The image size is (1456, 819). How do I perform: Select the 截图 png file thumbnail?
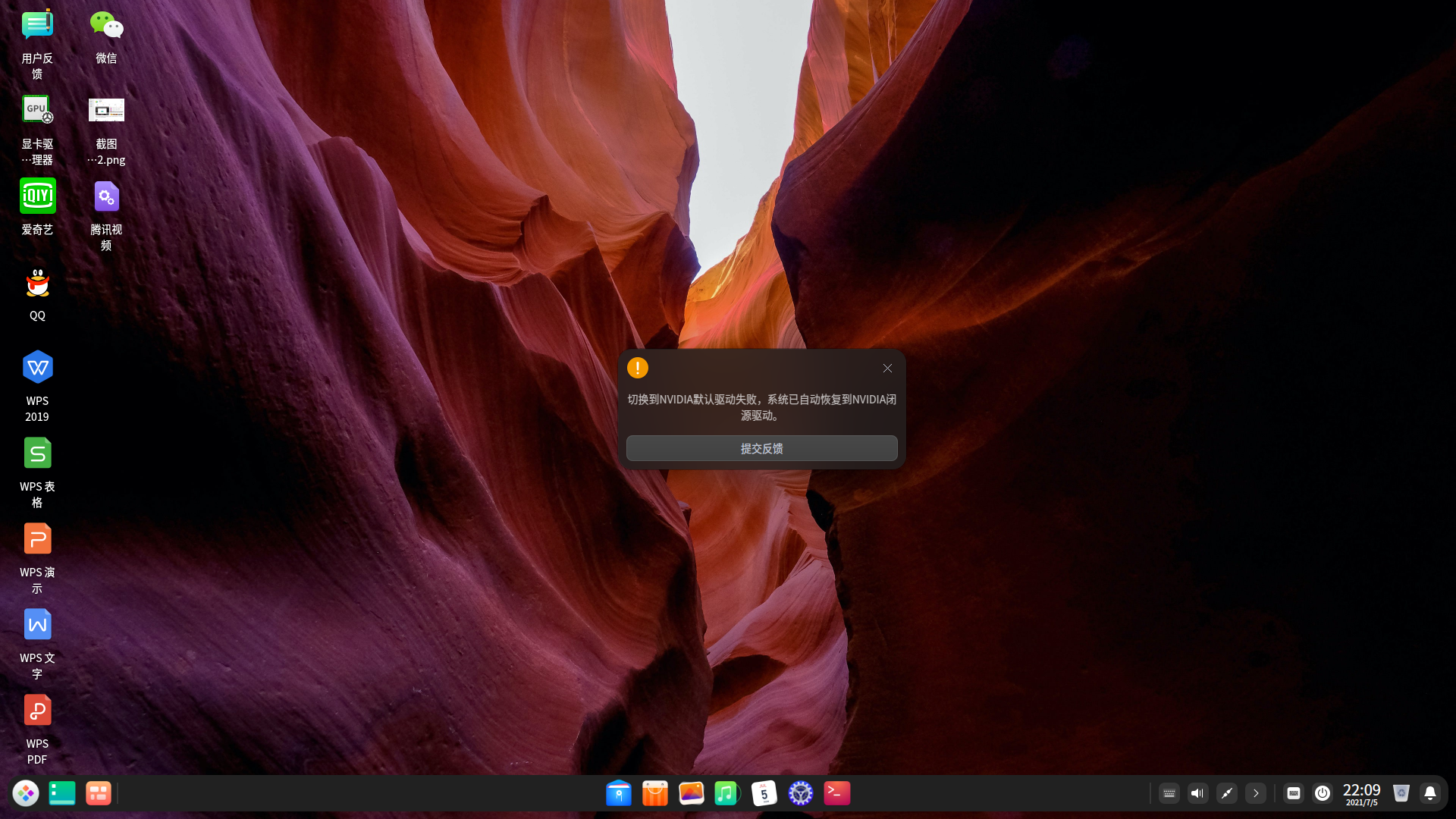click(106, 111)
